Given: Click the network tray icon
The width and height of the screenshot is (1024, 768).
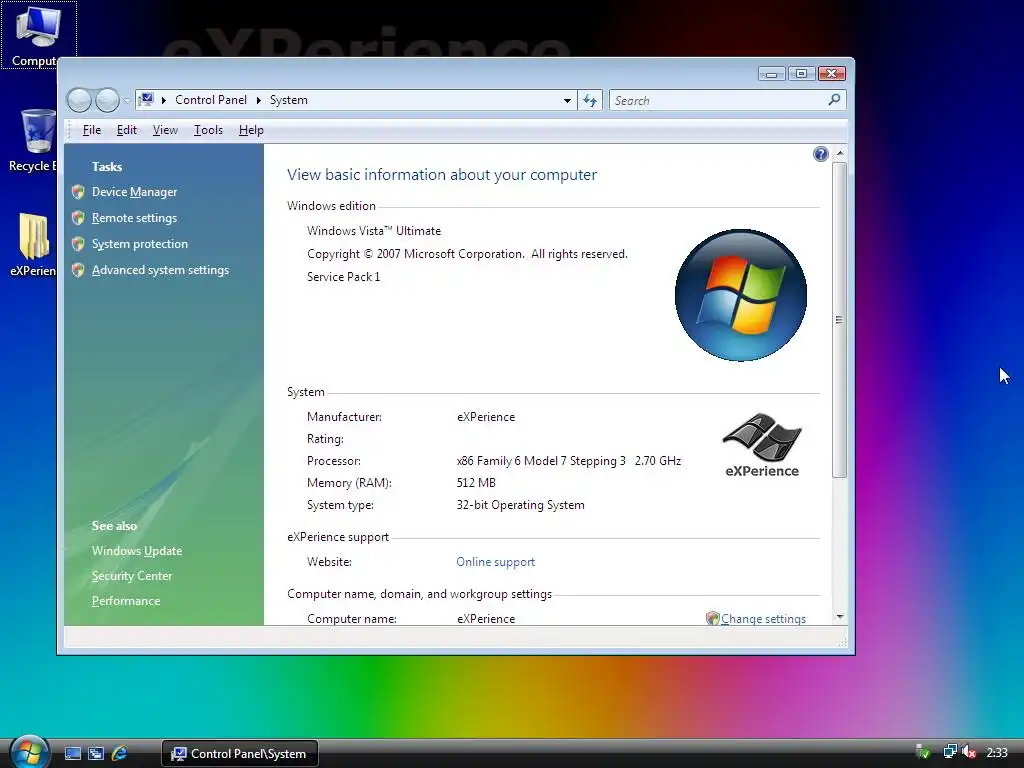Looking at the screenshot, I should click(x=950, y=752).
